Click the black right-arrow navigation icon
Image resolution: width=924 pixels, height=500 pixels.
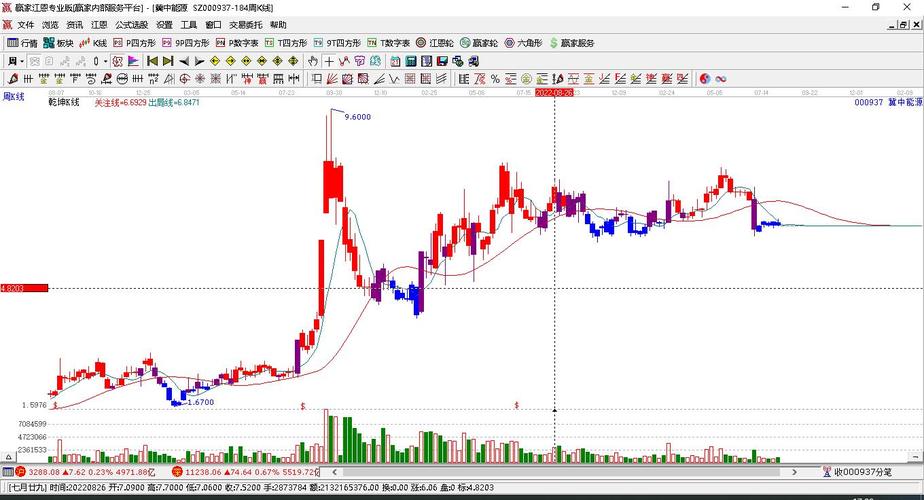point(199,61)
